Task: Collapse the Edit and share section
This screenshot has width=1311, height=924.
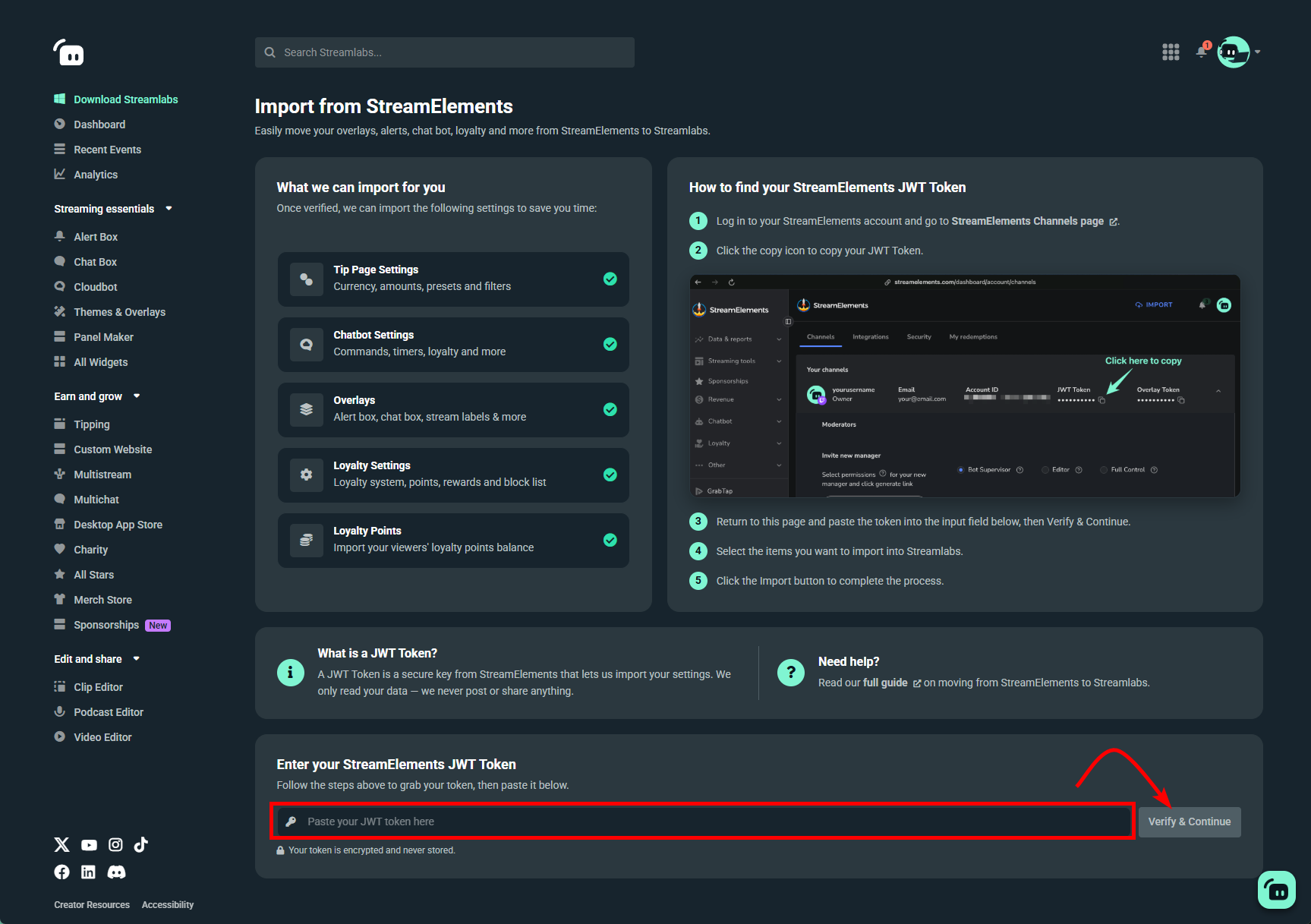Action: (x=97, y=659)
